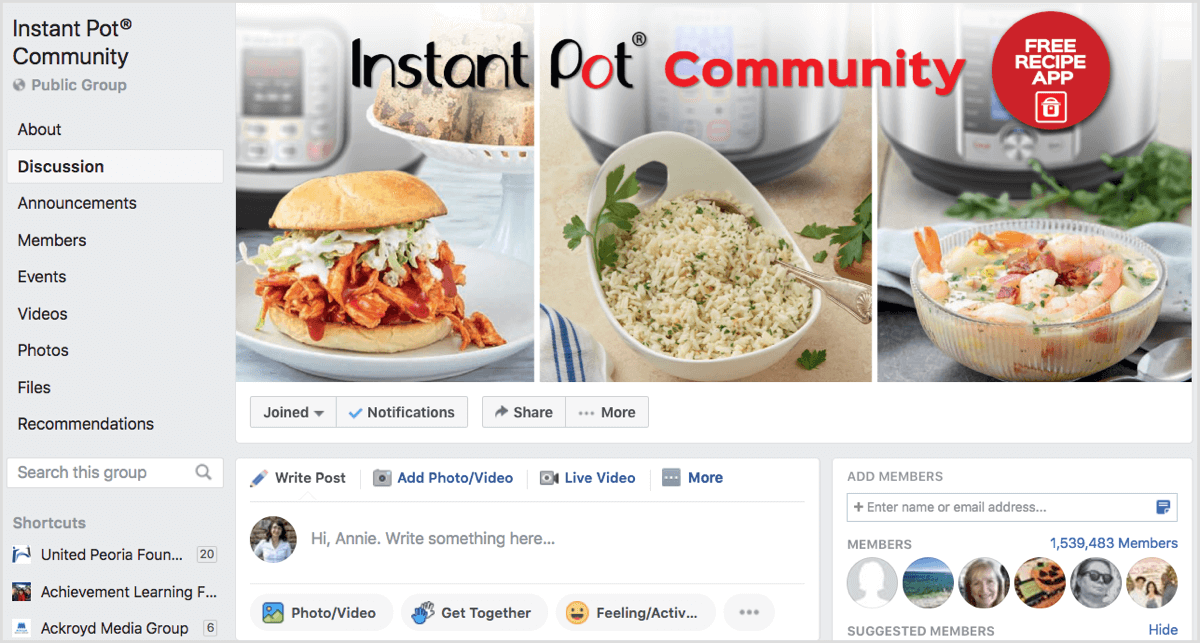1200x643 pixels.
Task: Select Announcements in the group sidebar
Action: click(x=77, y=203)
